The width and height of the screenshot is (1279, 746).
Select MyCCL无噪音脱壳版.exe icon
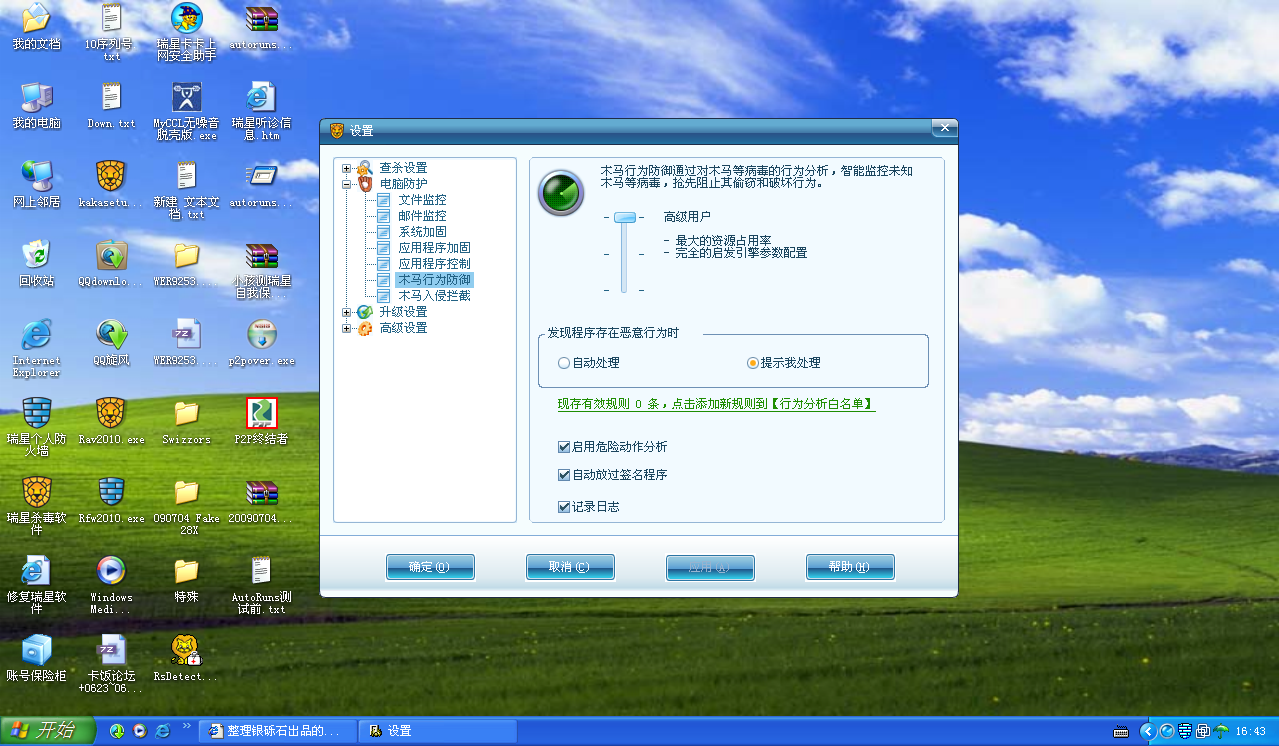(186, 111)
